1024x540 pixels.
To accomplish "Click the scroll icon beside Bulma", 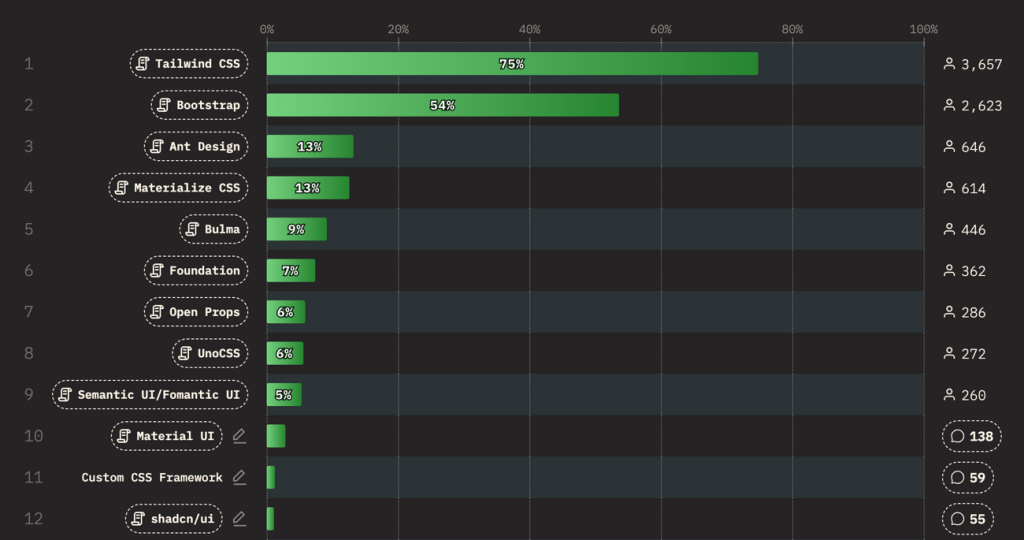I will tap(192, 229).
